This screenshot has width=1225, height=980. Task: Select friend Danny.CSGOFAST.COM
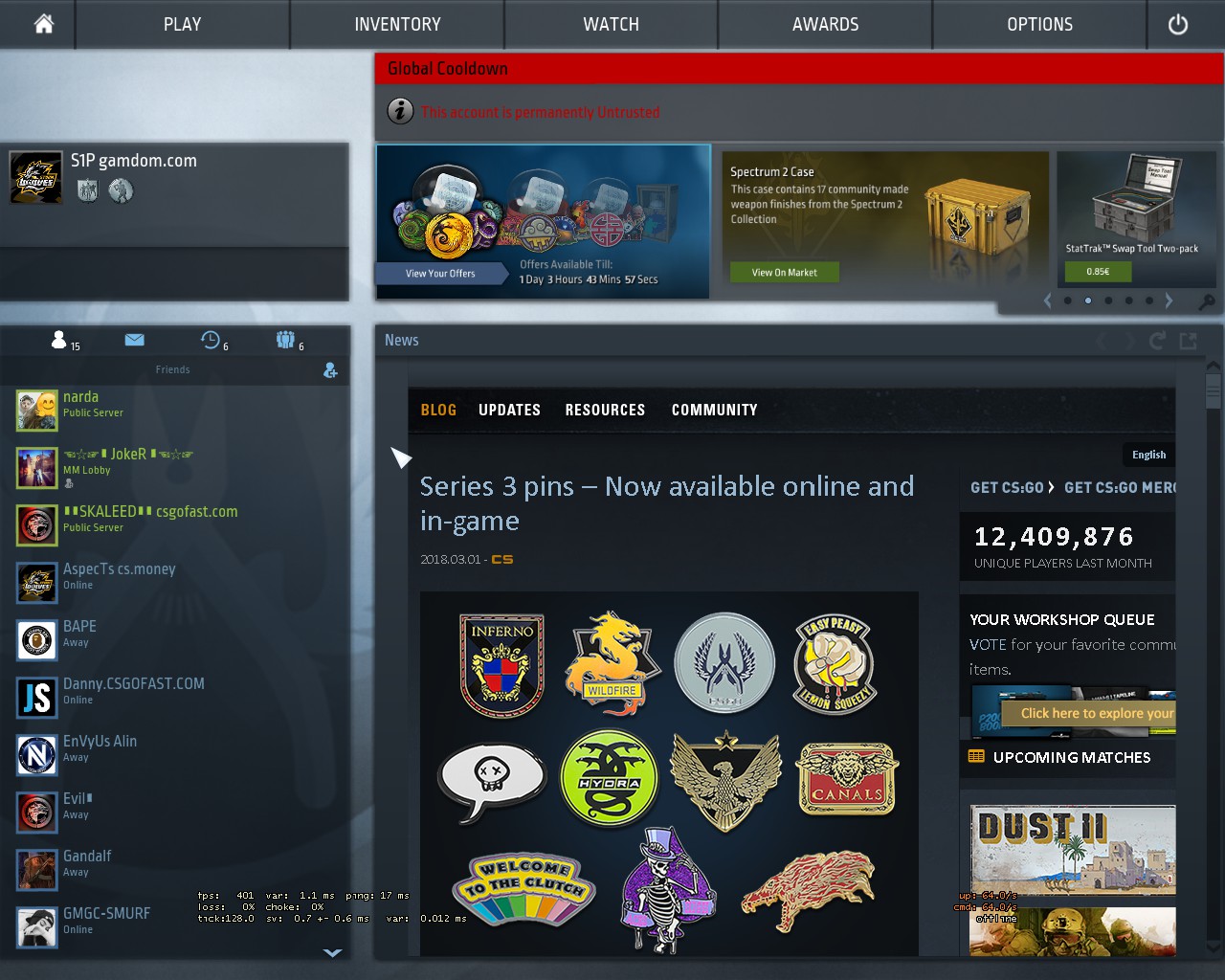pos(182,698)
